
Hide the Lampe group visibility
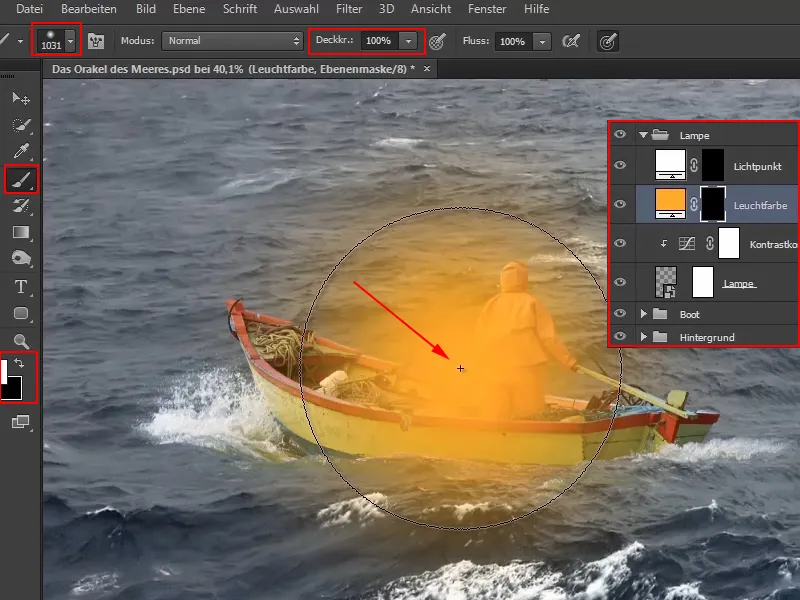(620, 134)
